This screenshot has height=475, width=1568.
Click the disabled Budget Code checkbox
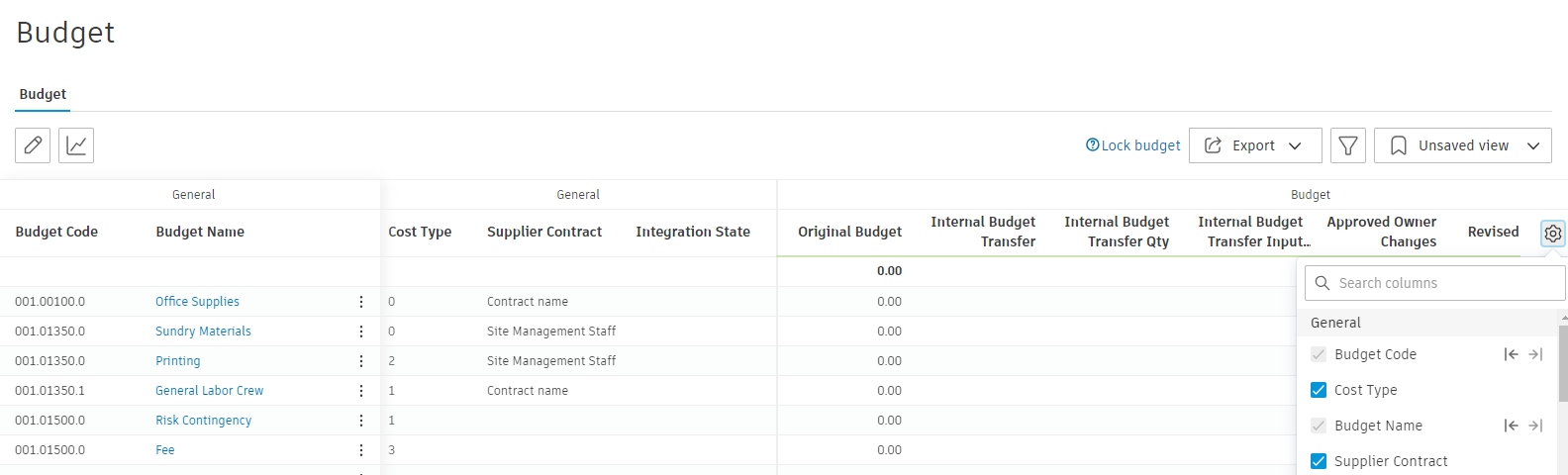(1319, 354)
